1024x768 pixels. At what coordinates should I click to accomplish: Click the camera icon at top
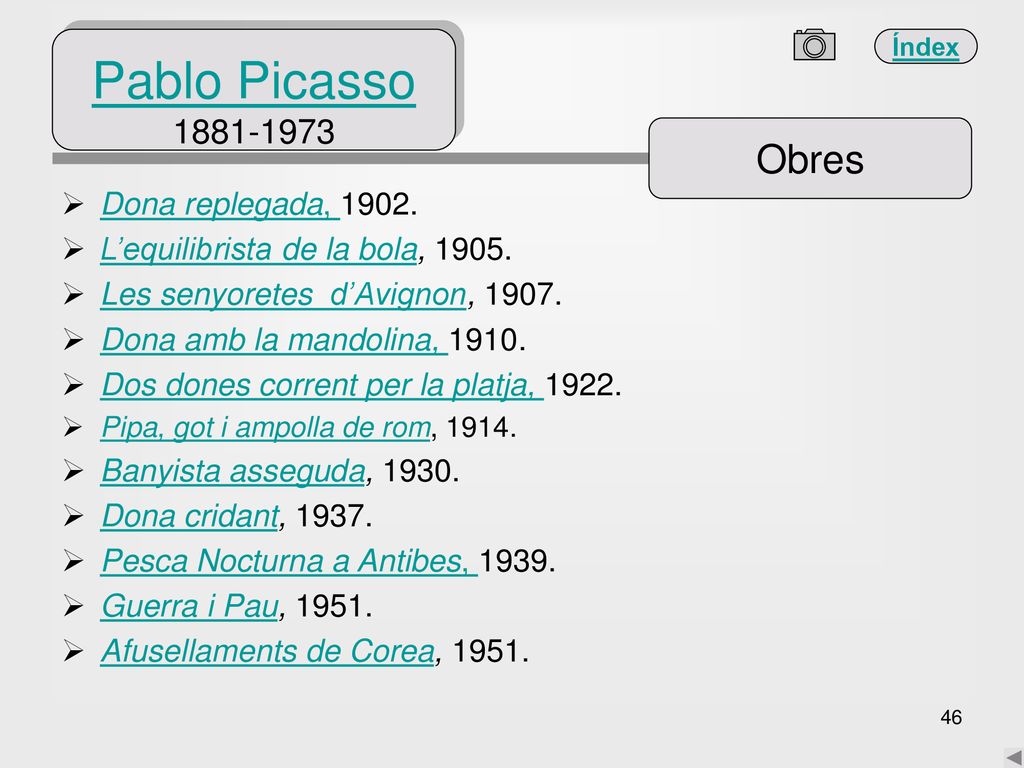[x=814, y=45]
